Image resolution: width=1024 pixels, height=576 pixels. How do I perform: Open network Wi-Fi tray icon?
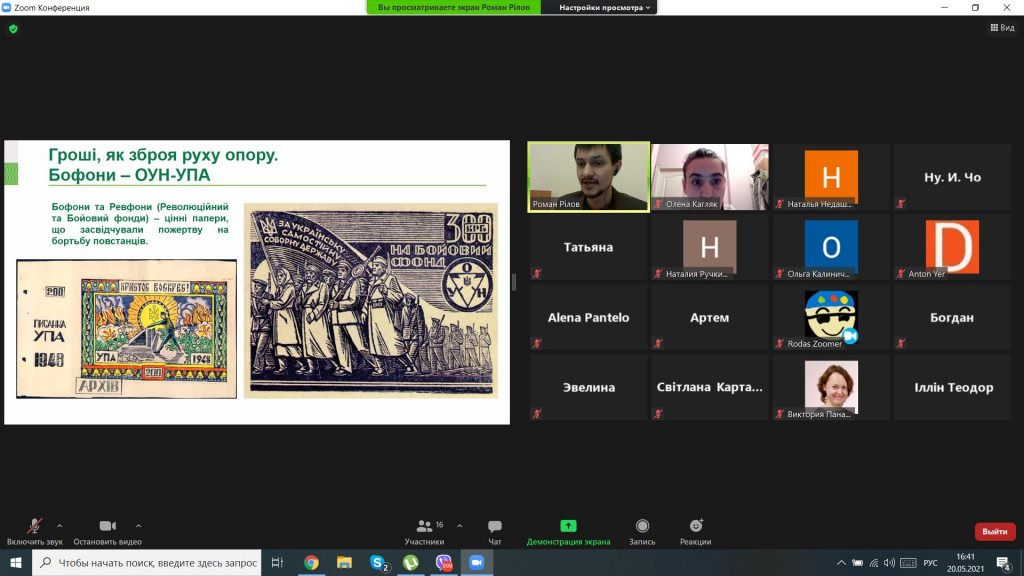coord(874,562)
